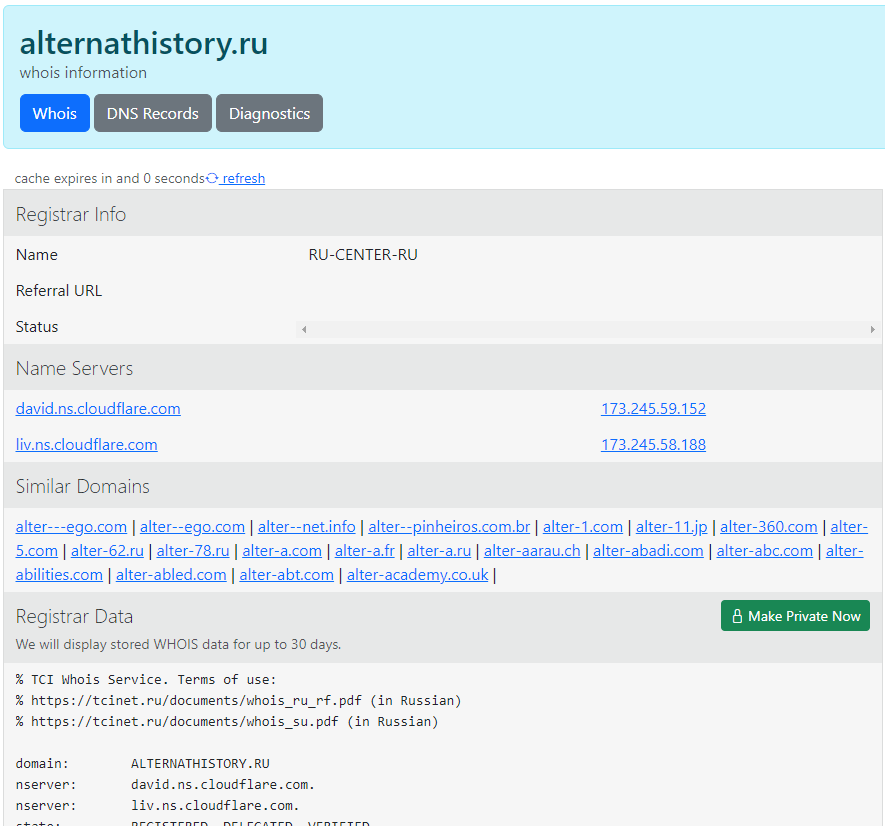Screen dimensions: 885x826
Task: Open similar domain alter-11.jp
Action: coord(671,526)
